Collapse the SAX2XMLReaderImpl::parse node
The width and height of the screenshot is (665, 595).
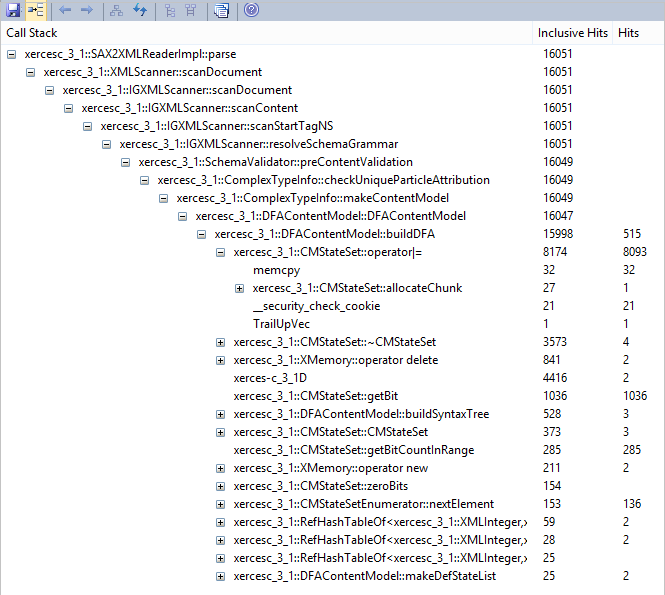pyautogui.click(x=12, y=54)
